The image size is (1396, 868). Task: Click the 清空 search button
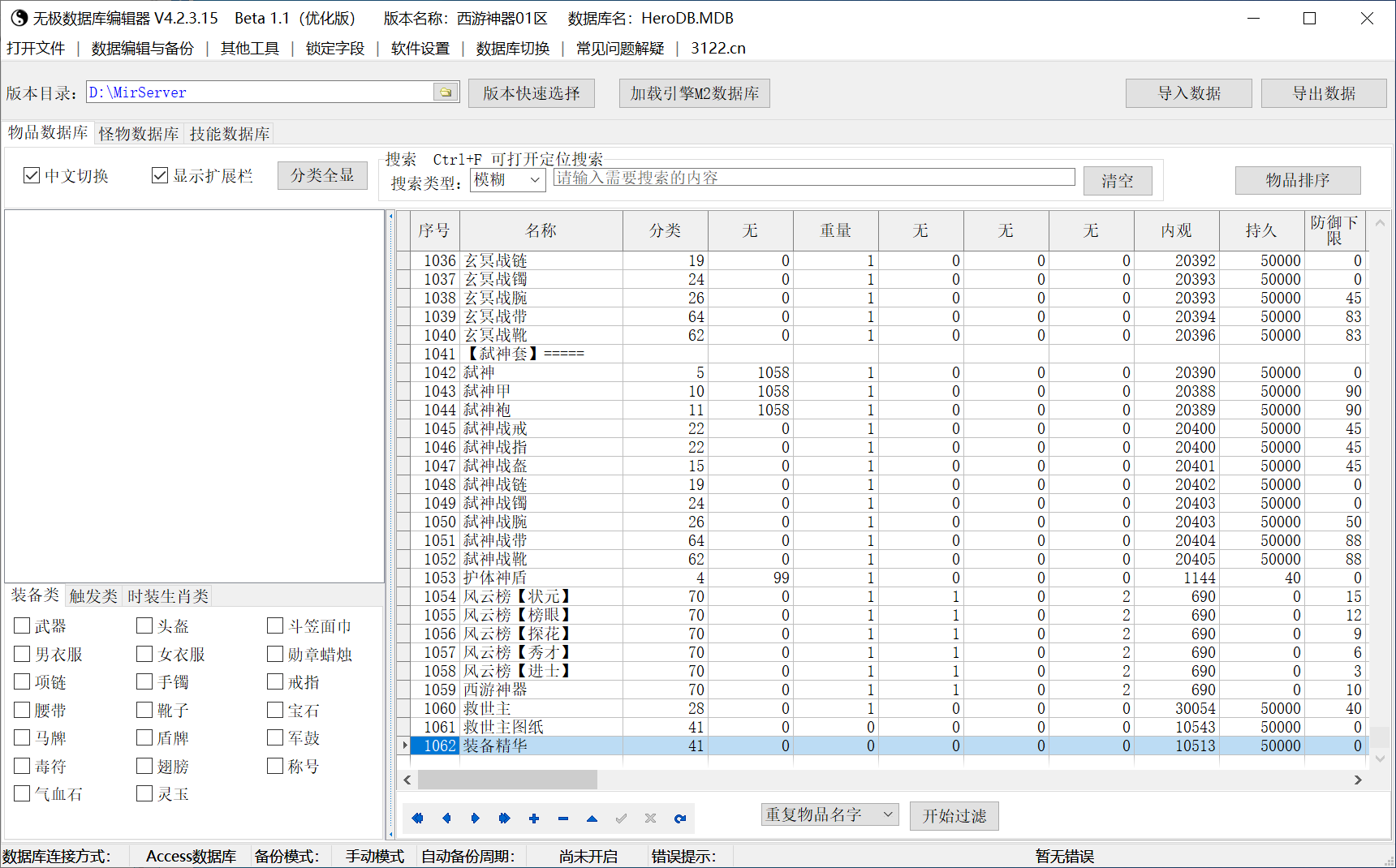coord(1118,181)
